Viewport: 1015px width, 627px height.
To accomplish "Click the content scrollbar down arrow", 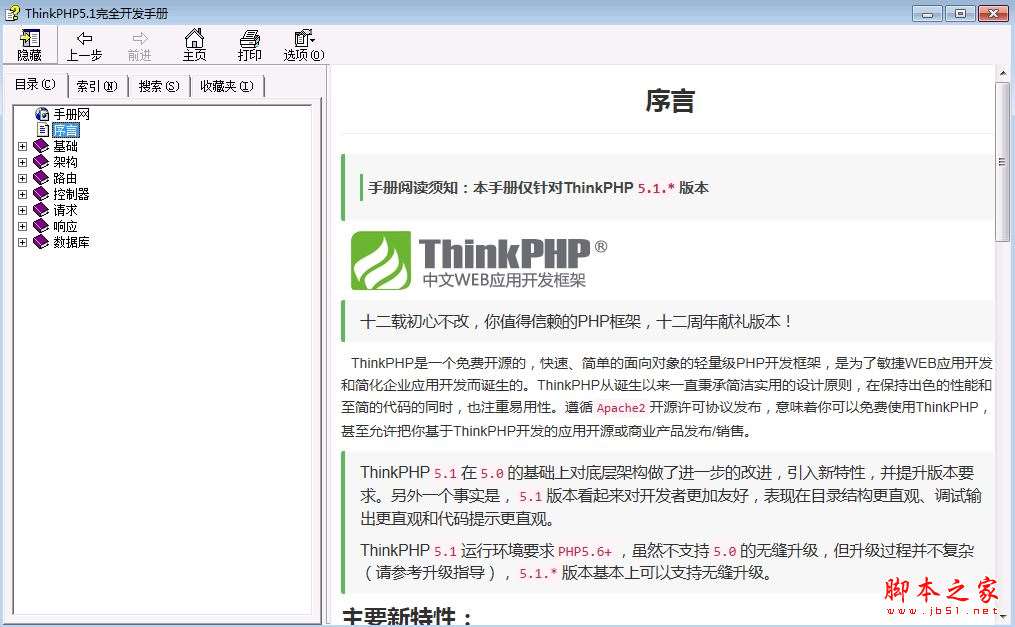I will click(1003, 615).
